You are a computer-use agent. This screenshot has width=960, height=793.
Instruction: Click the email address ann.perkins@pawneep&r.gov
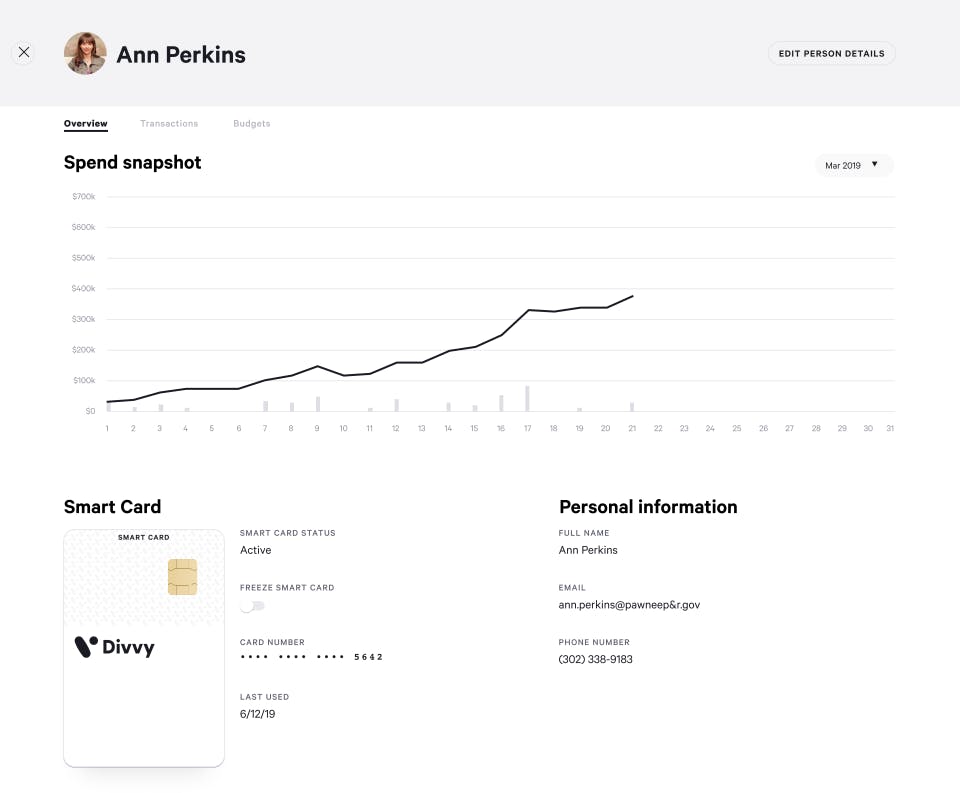click(x=629, y=605)
